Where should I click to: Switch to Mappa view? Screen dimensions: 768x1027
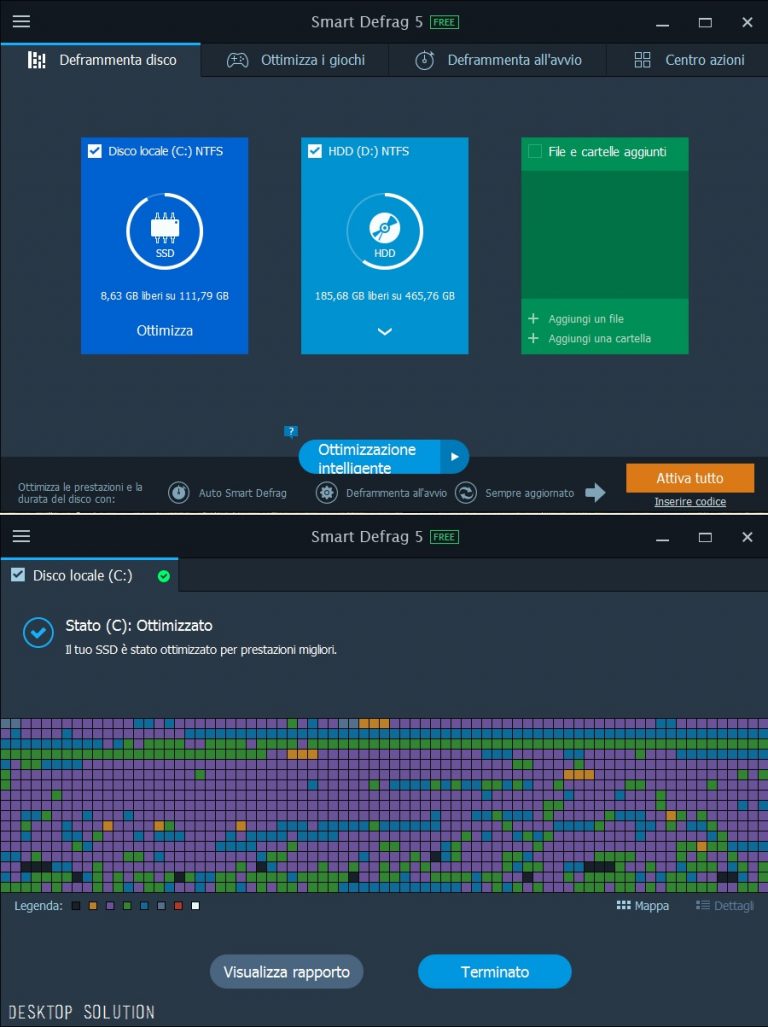[x=643, y=906]
